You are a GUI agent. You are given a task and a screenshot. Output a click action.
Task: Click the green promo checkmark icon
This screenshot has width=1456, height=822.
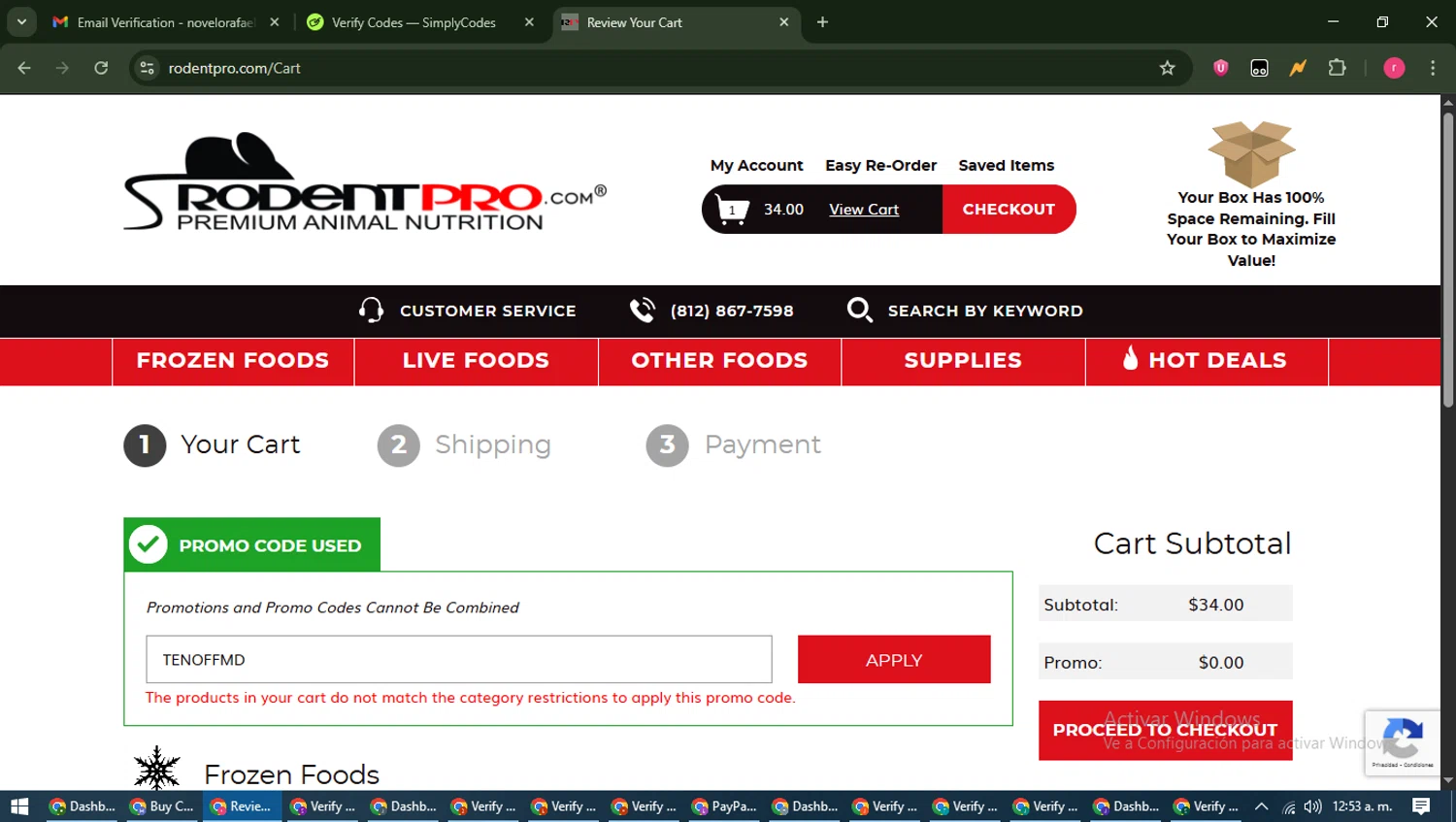[149, 544]
